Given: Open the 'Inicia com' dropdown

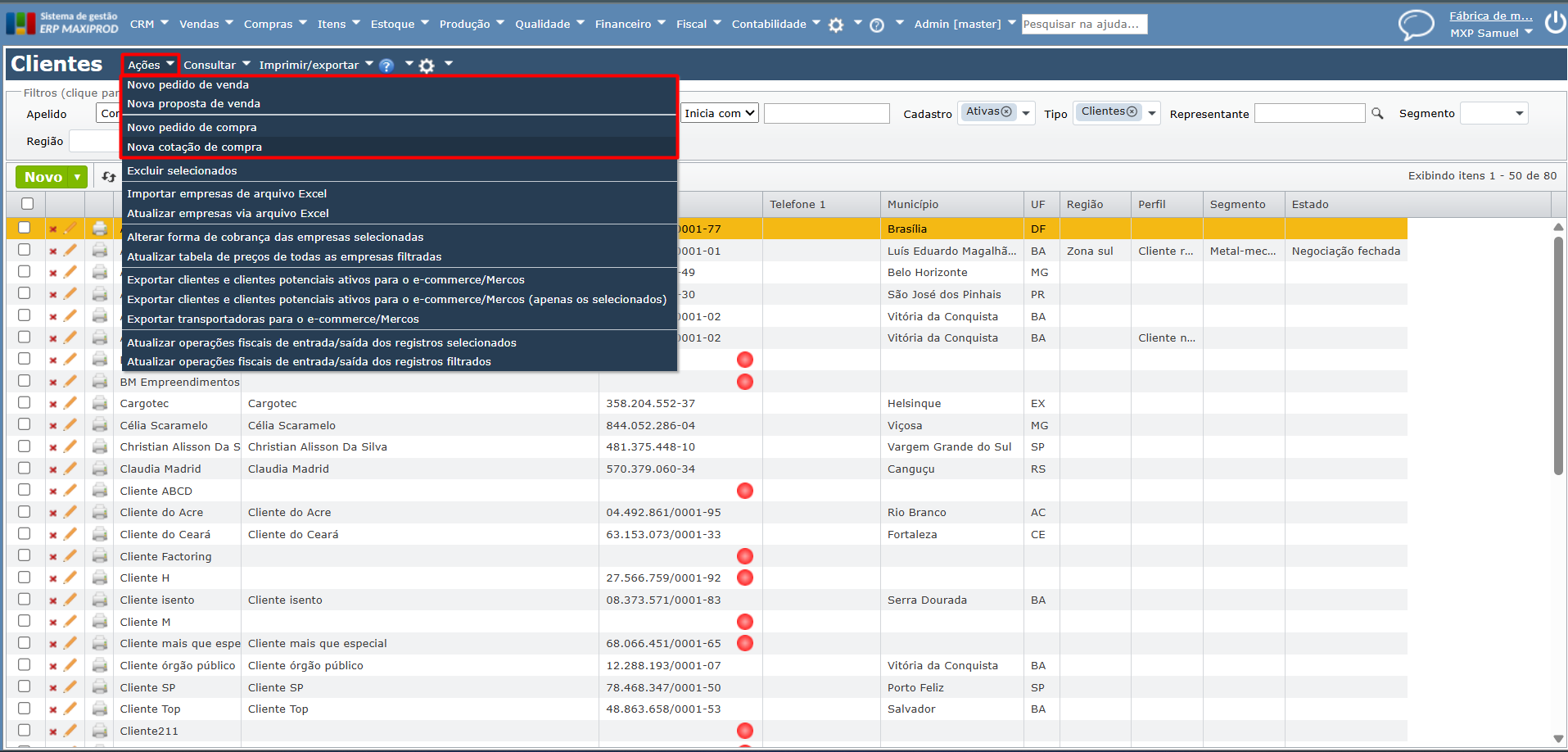Looking at the screenshot, I should pos(720,114).
